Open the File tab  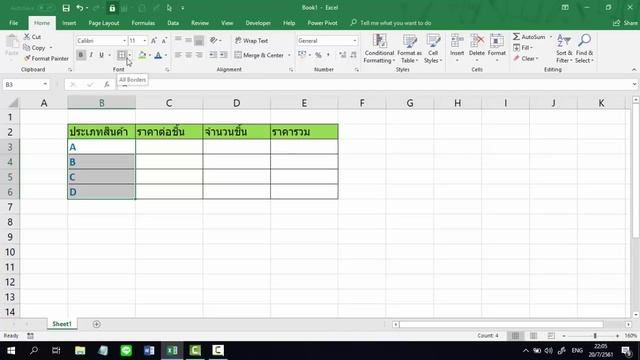pyautogui.click(x=13, y=23)
